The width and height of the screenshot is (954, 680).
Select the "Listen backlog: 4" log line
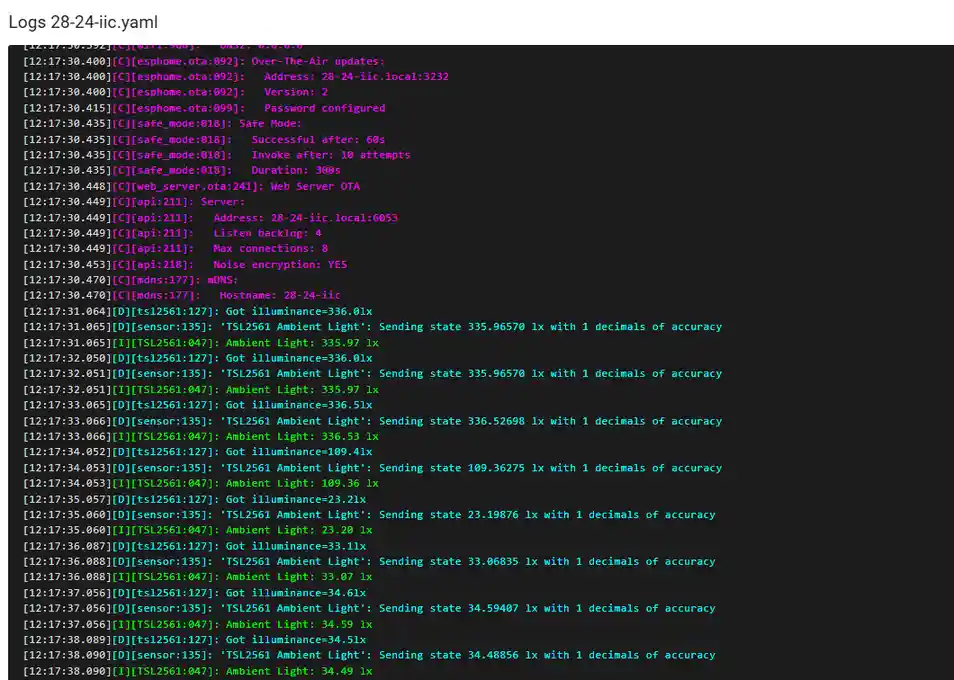click(x=267, y=233)
